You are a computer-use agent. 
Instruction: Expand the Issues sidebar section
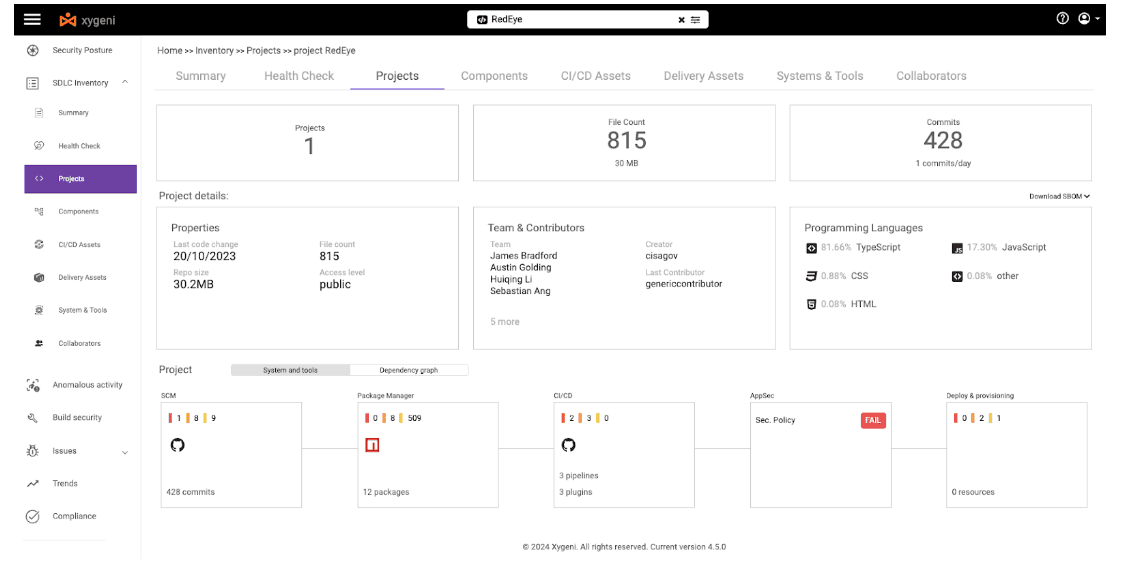tap(125, 452)
